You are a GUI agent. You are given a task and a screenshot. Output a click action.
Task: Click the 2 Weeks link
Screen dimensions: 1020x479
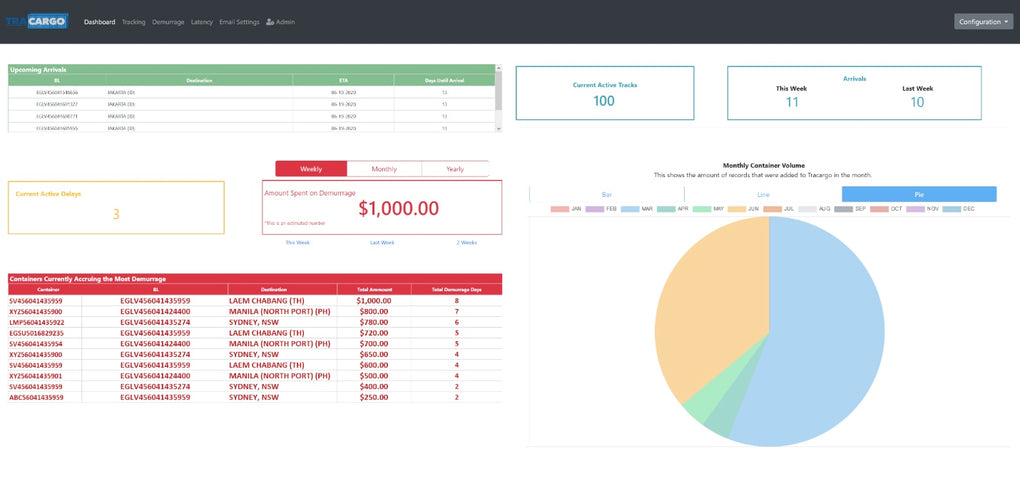coord(467,243)
